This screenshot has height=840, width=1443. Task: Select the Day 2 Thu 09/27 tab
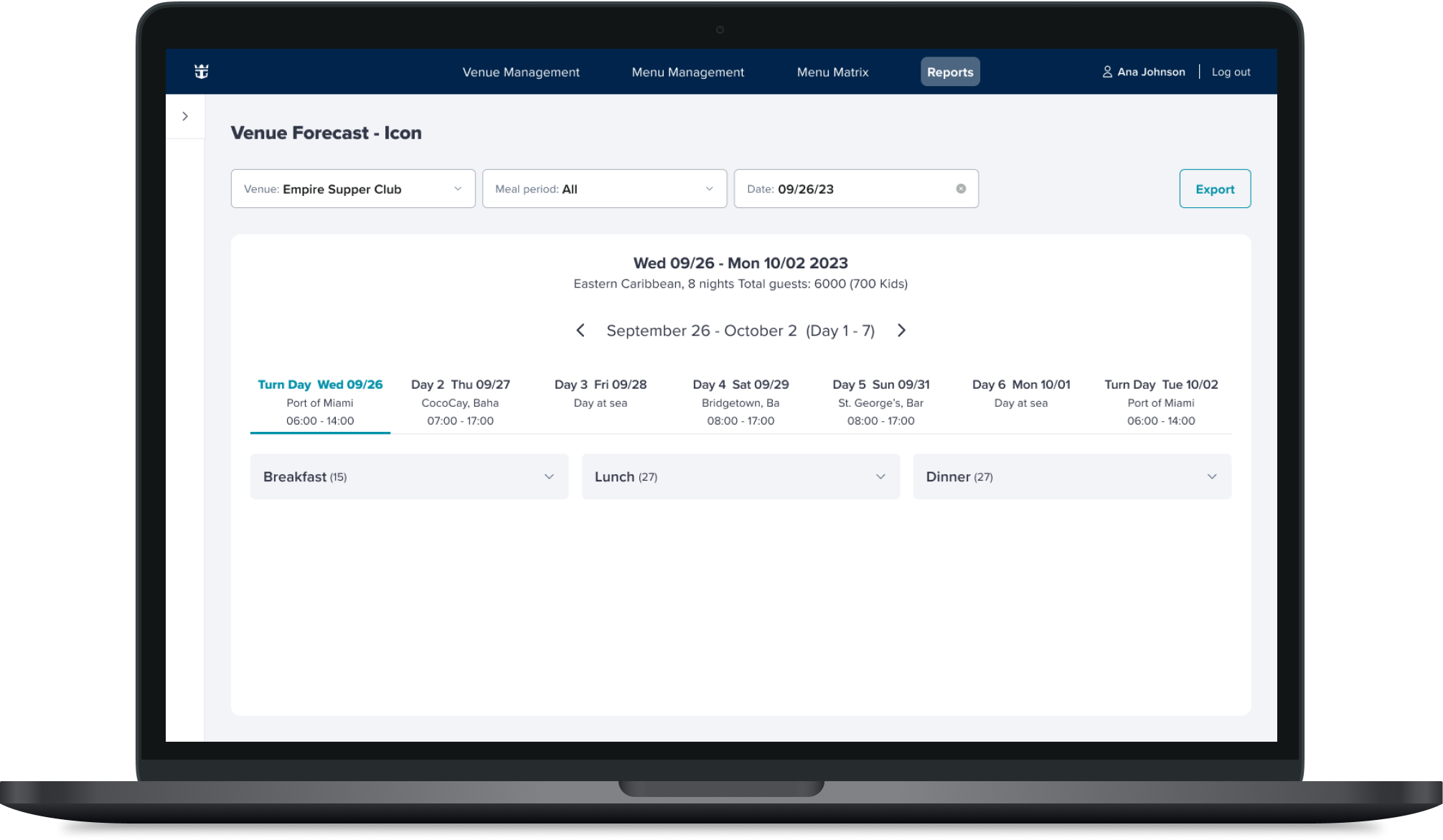click(460, 402)
